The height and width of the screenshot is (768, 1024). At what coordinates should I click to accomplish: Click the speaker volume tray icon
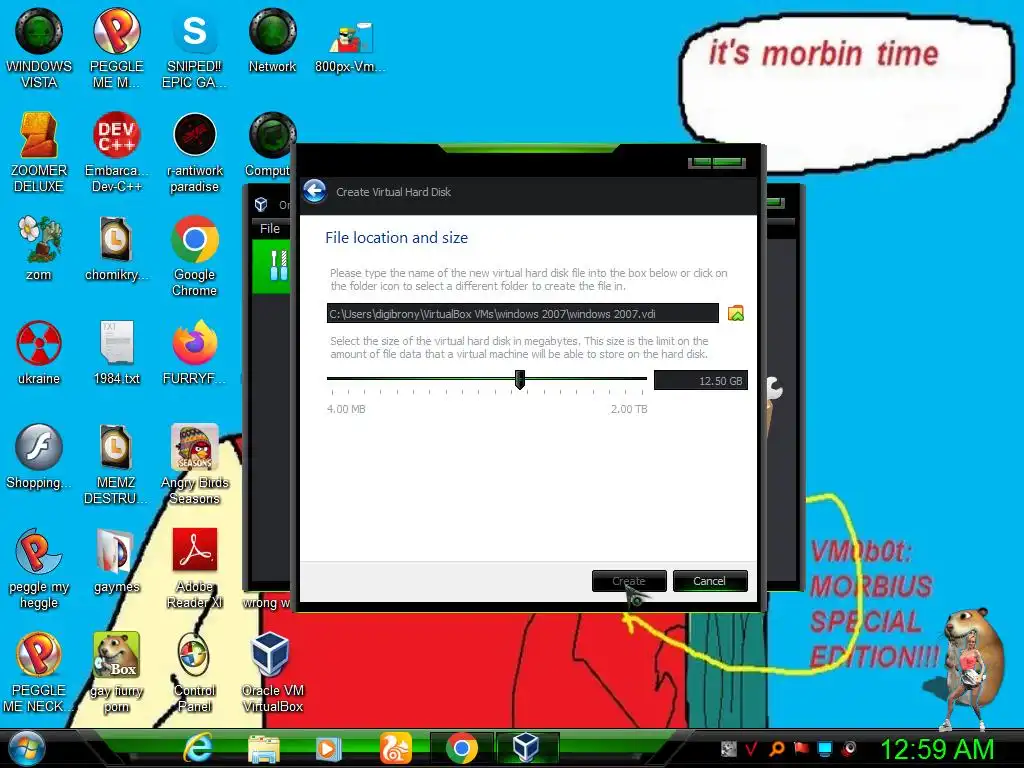tap(850, 748)
